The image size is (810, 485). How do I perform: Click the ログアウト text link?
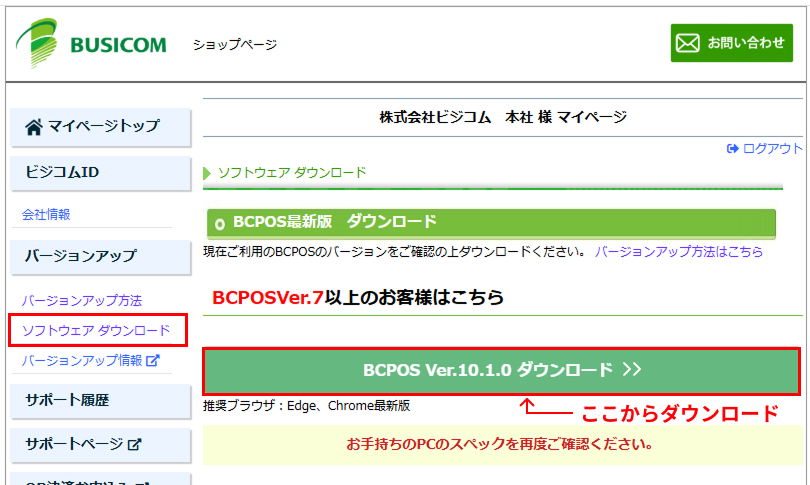click(772, 148)
